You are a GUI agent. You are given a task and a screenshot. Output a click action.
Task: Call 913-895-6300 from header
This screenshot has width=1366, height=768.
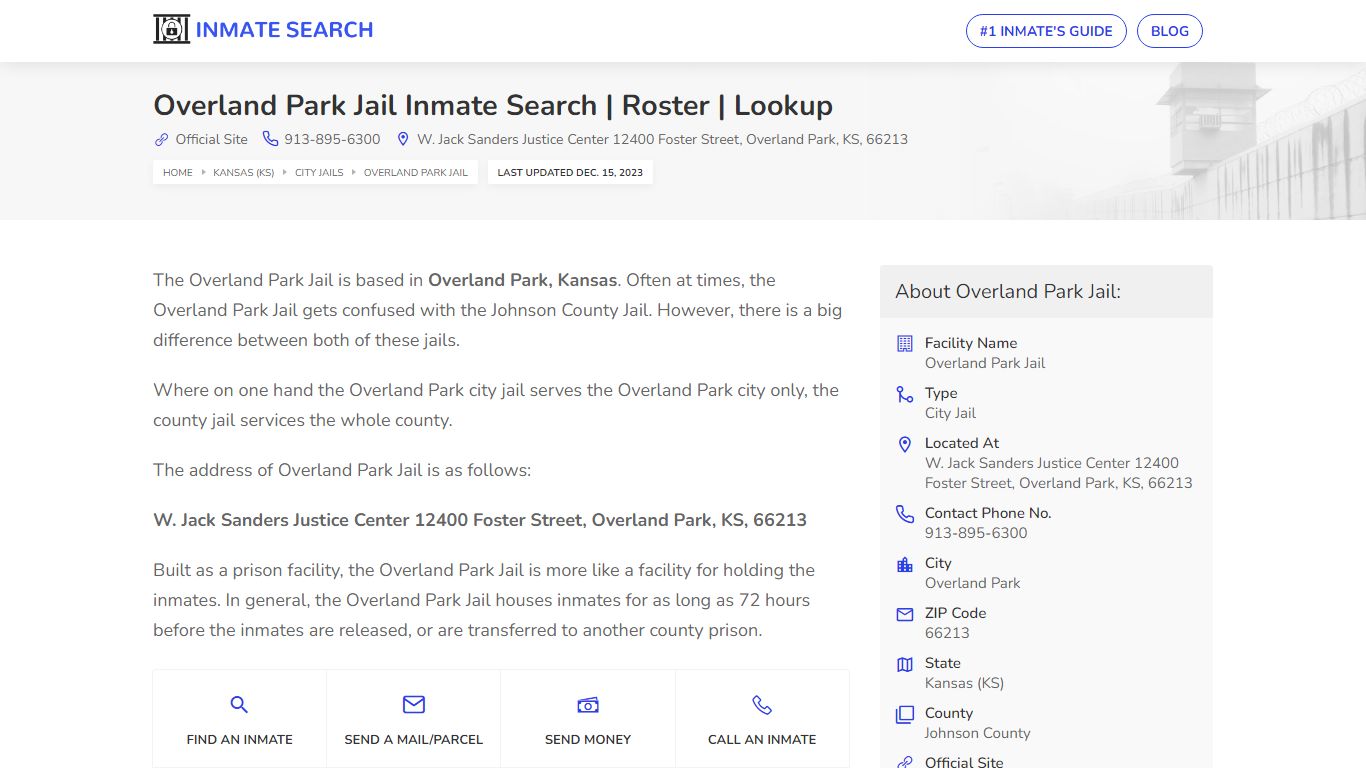332,139
